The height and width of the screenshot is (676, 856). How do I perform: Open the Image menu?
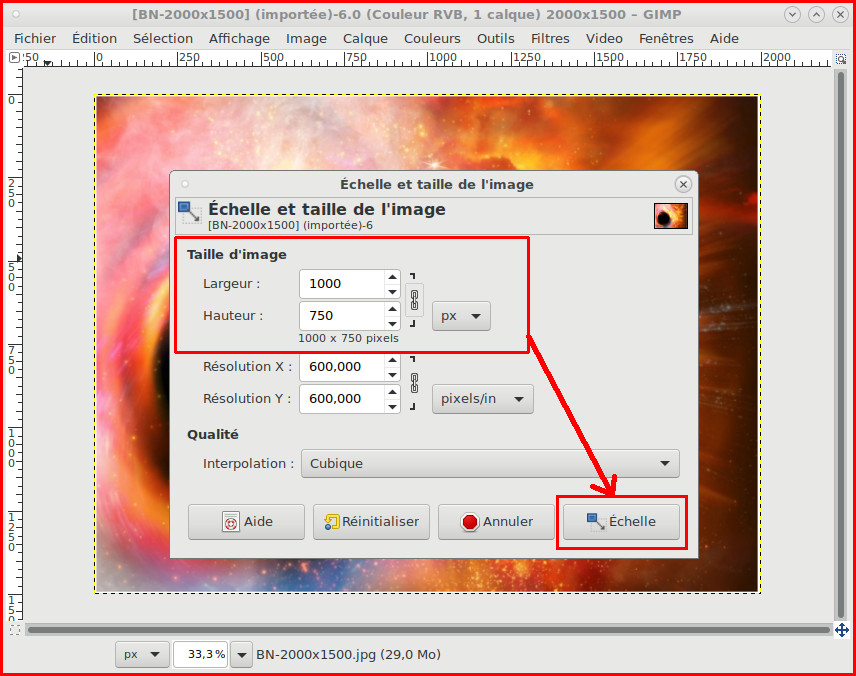pyautogui.click(x=306, y=39)
